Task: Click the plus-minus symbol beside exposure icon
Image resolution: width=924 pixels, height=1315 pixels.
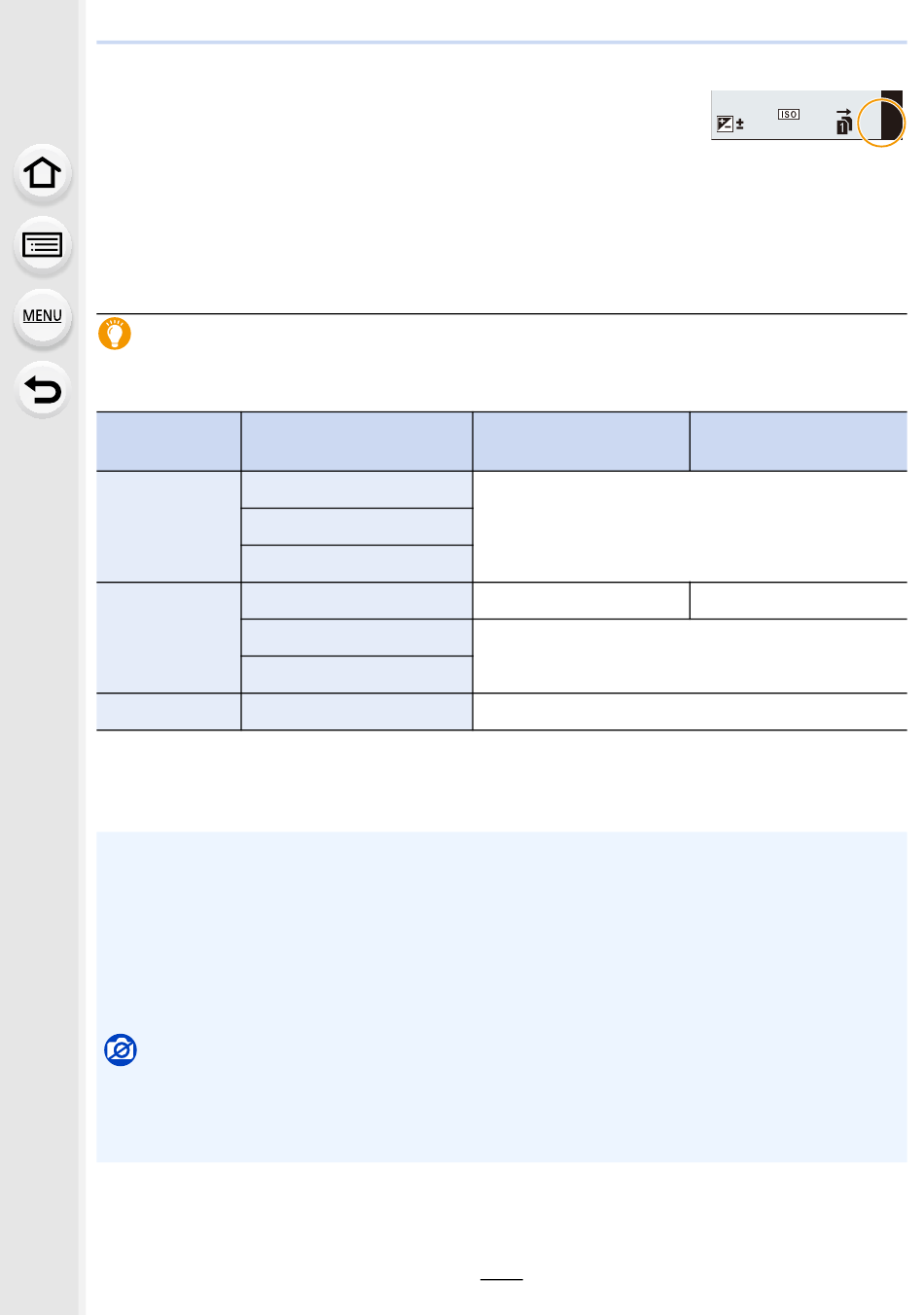Action: click(740, 124)
